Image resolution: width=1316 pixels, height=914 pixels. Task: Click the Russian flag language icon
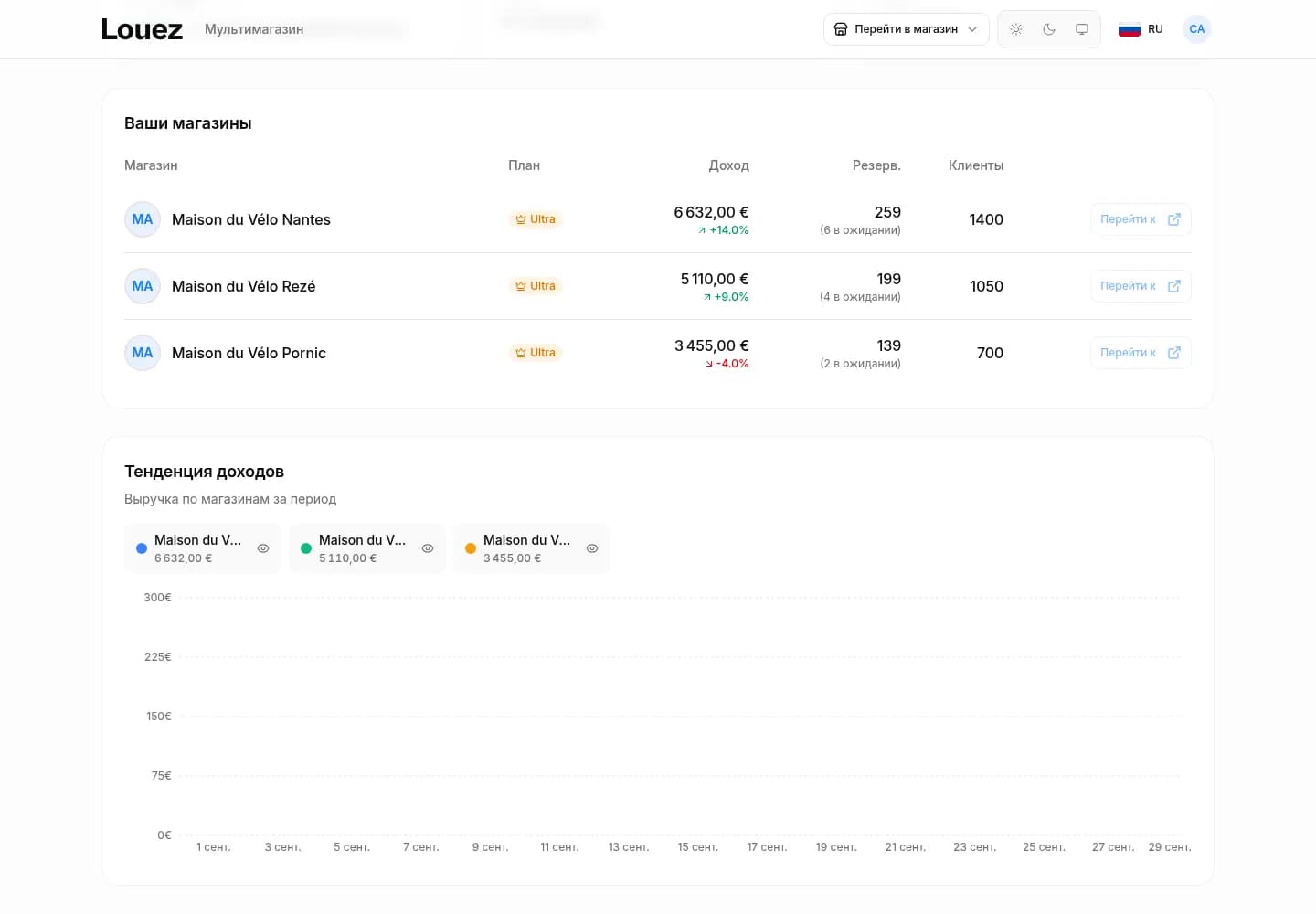(x=1130, y=29)
